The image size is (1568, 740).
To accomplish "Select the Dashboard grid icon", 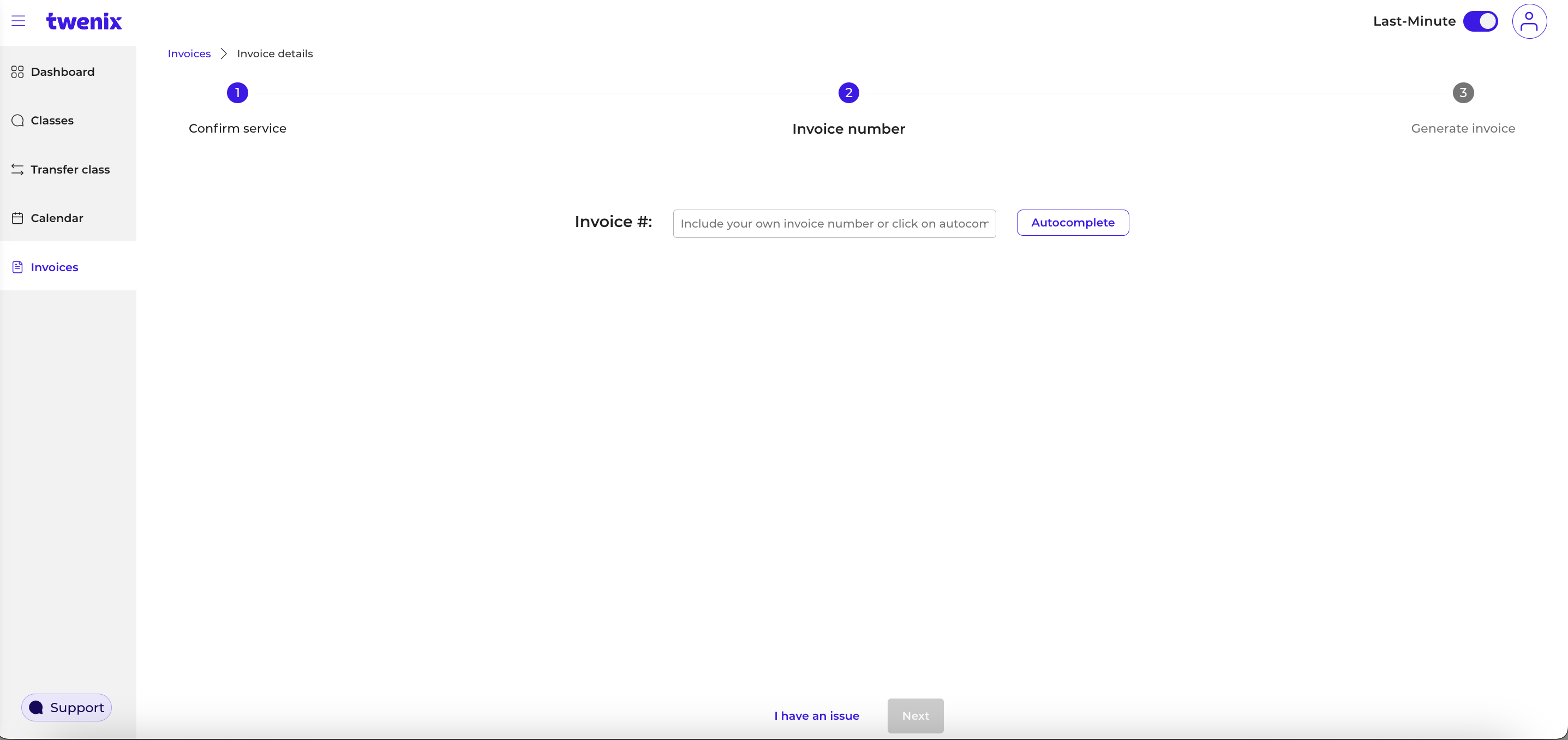I will click(x=17, y=71).
